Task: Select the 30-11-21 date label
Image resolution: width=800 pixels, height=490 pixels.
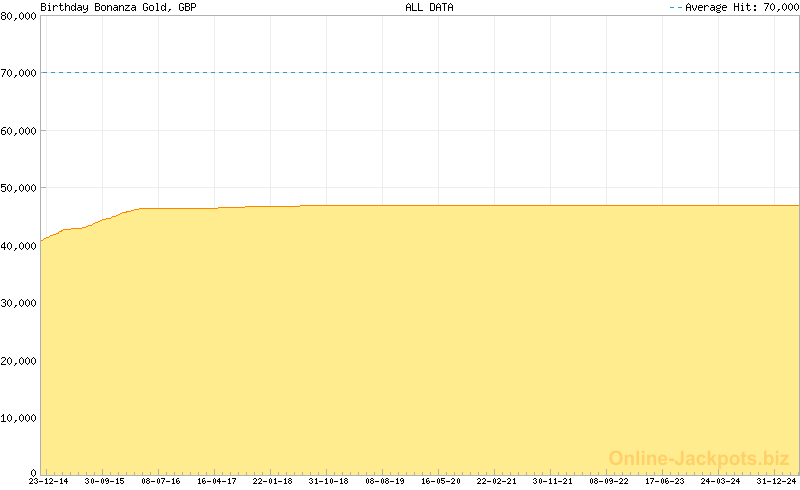Action: pyautogui.click(x=553, y=481)
